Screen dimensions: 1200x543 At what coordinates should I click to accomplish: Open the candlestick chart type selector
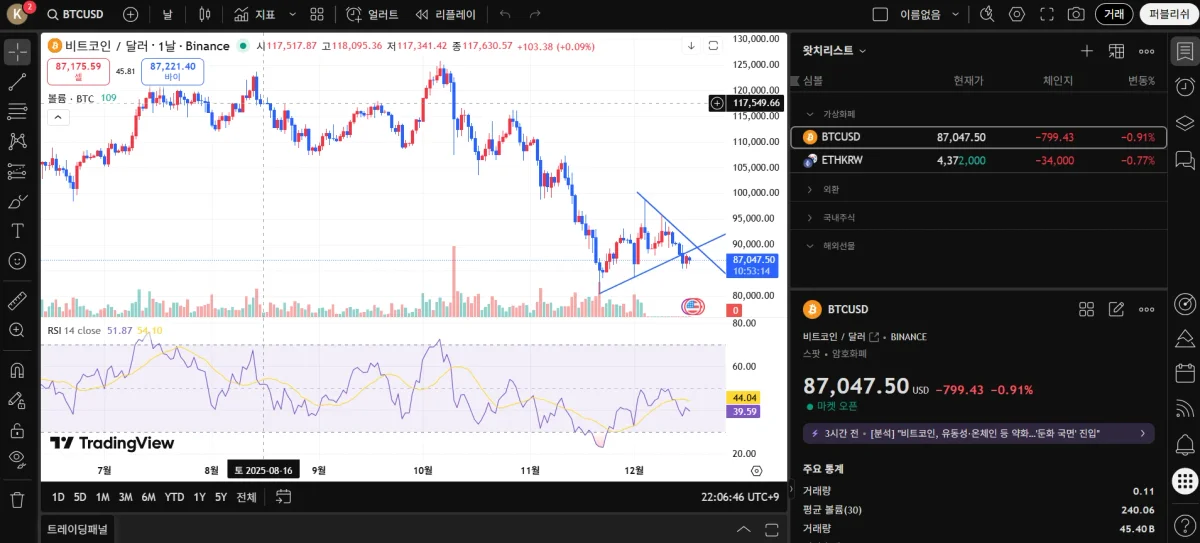point(205,15)
